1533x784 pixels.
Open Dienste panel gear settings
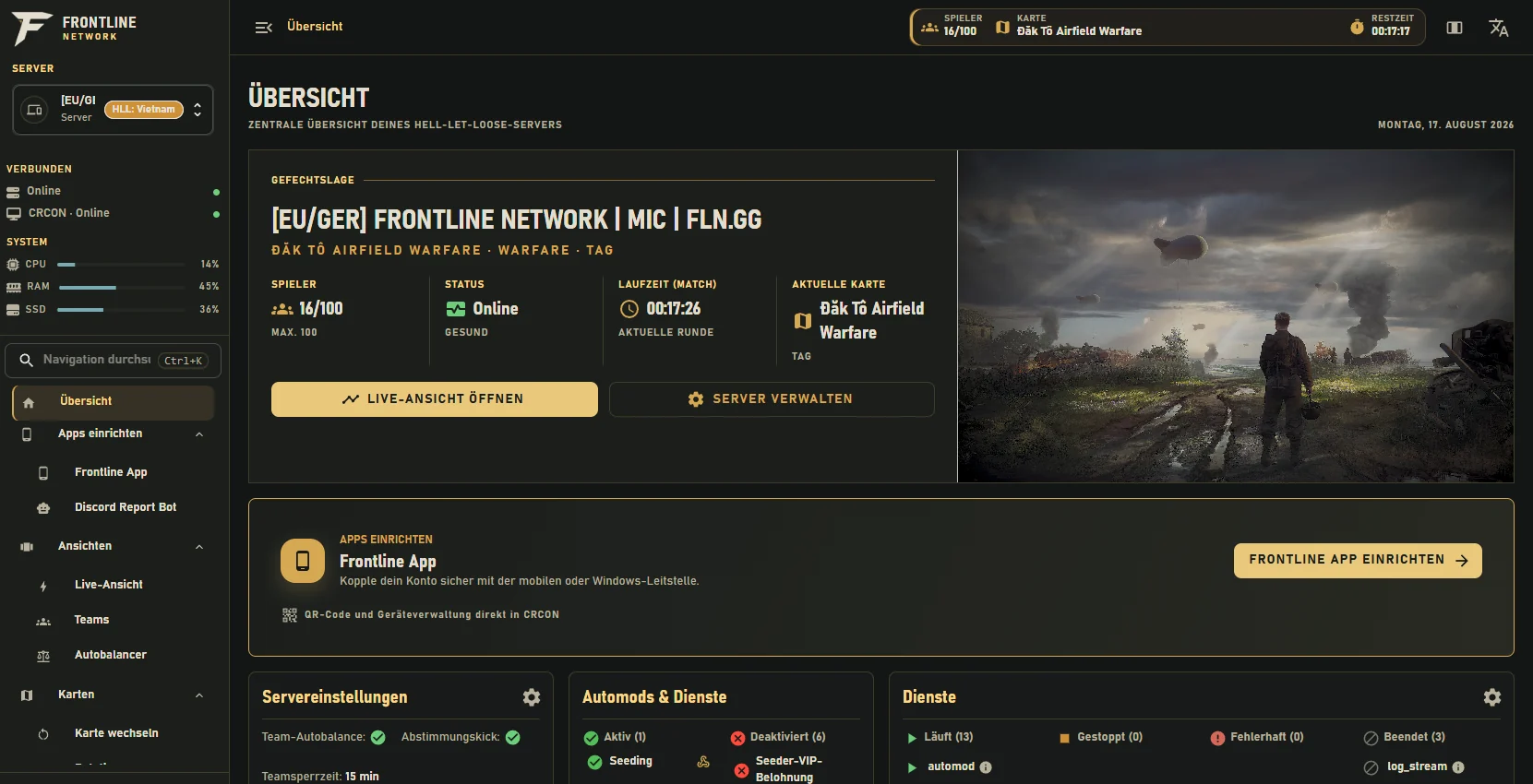pos(1492,697)
